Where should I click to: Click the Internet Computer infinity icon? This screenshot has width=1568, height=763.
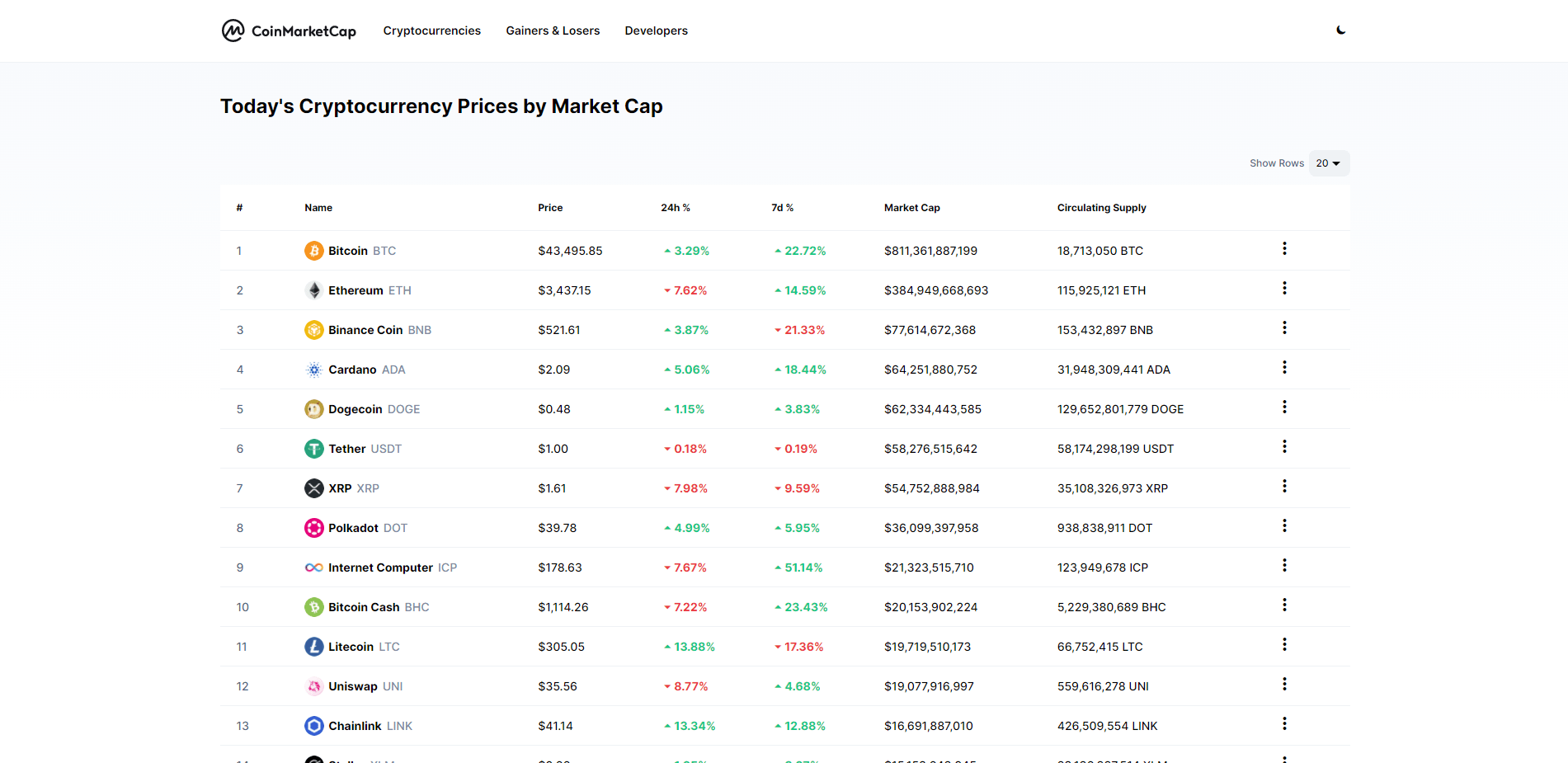(x=314, y=568)
